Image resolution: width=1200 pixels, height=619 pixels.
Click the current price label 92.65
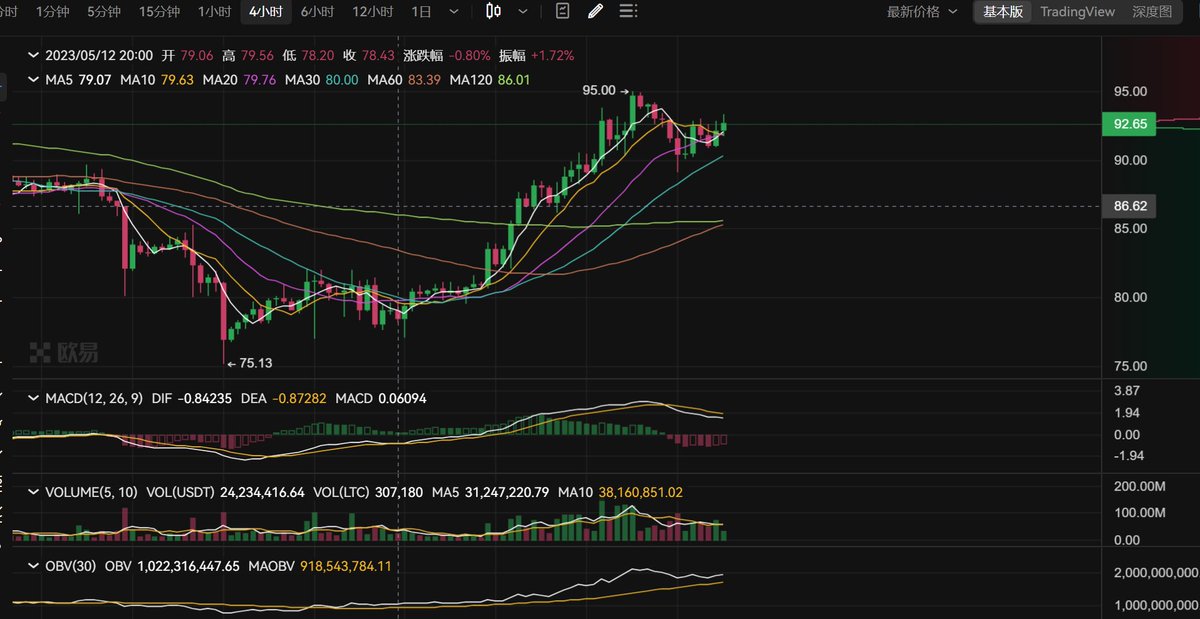coord(1128,124)
